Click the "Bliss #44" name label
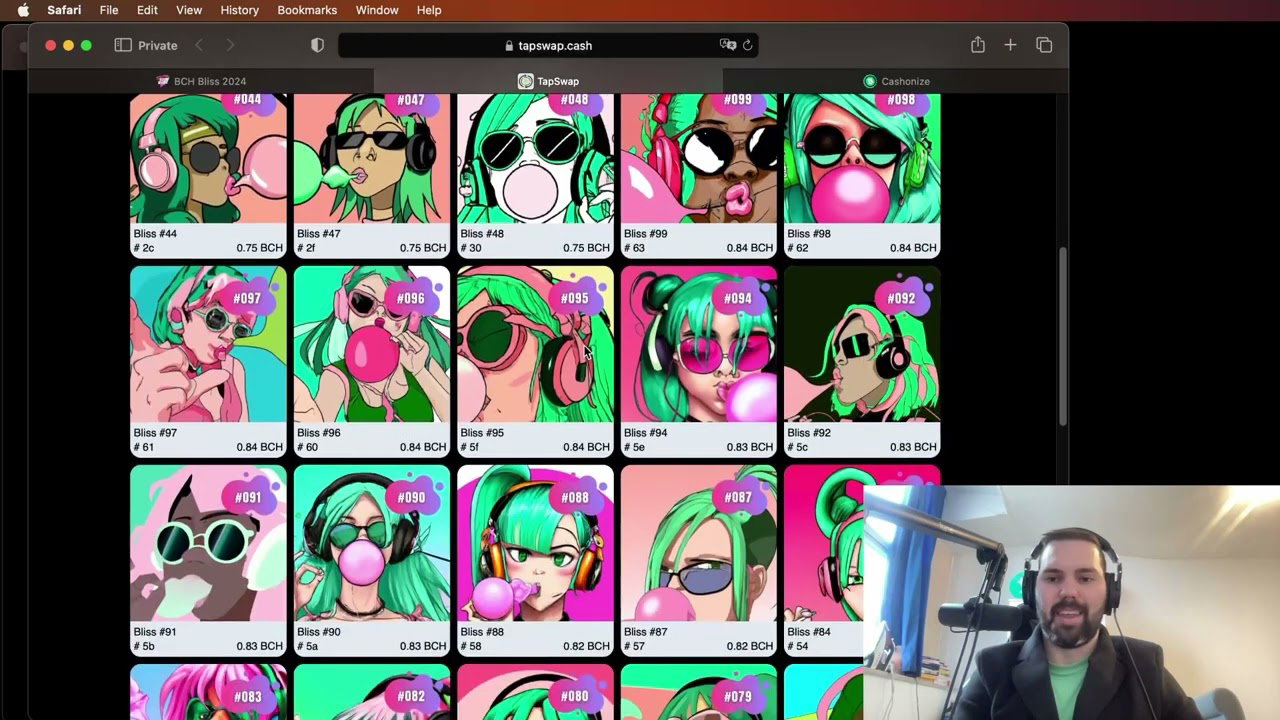The height and width of the screenshot is (720, 1280). [155, 234]
